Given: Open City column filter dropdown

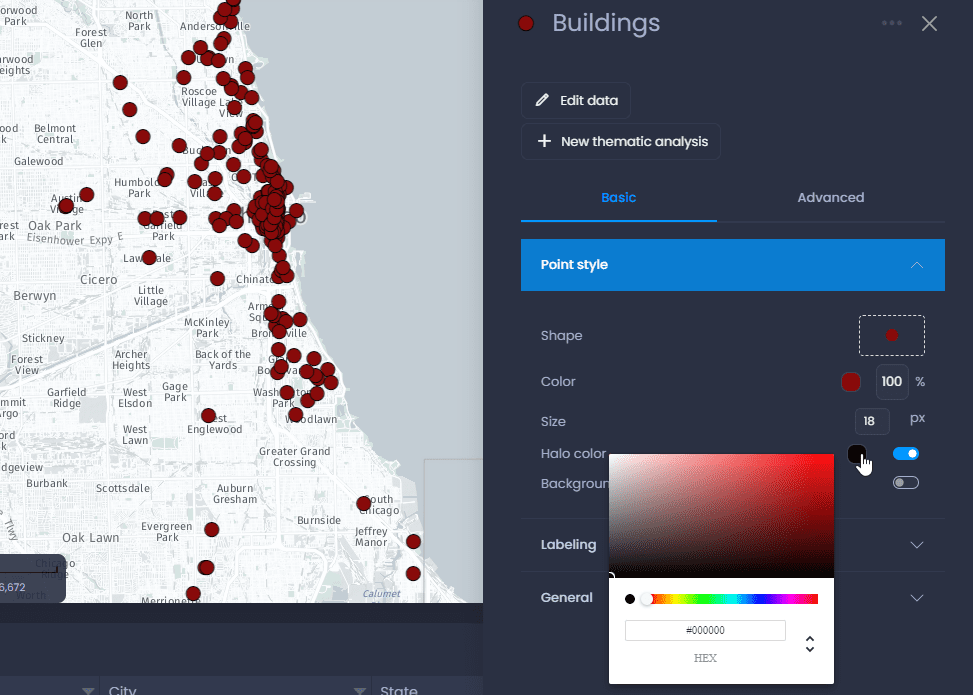Looking at the screenshot, I should pos(359,691).
